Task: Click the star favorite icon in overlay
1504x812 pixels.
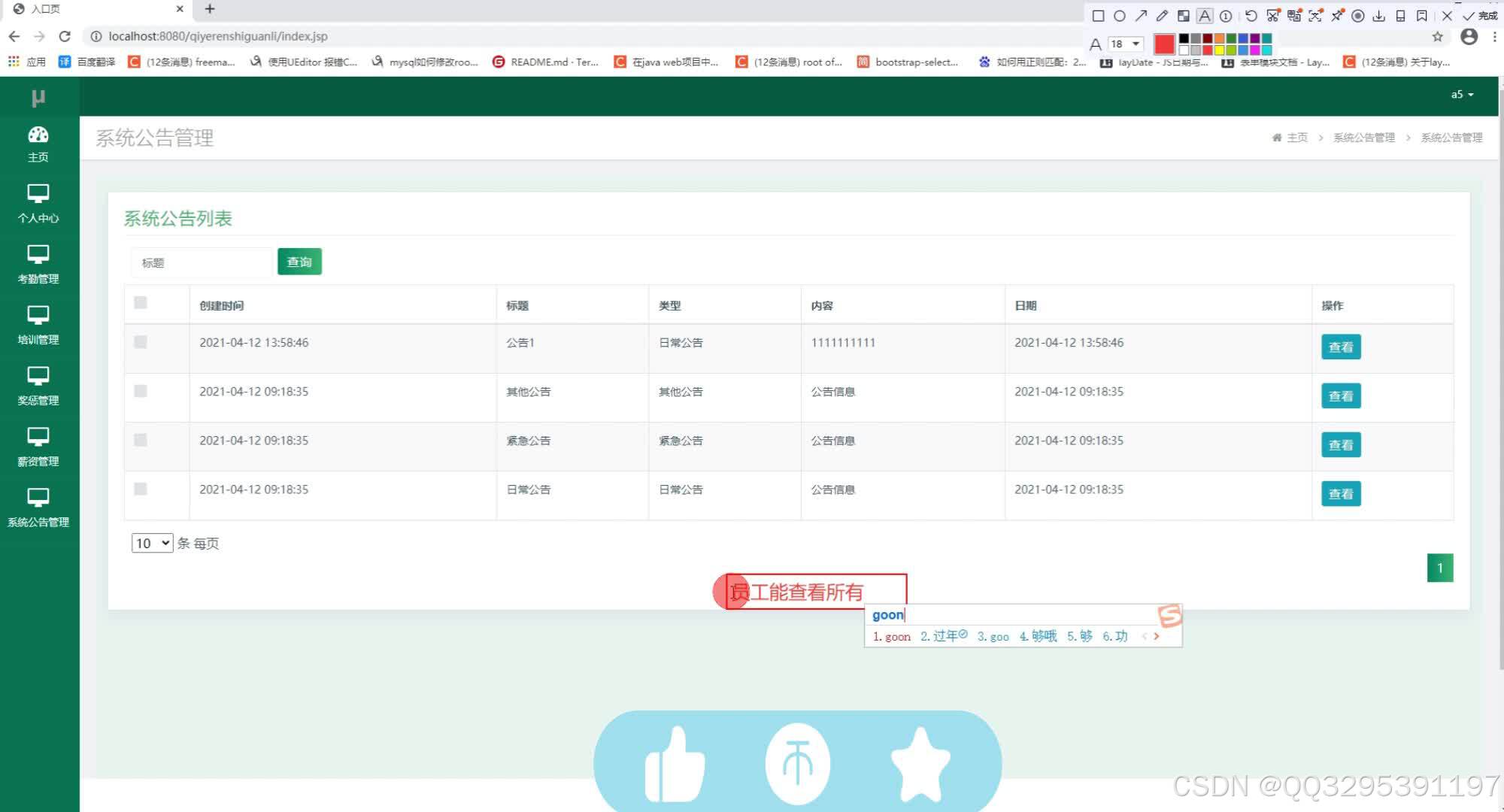Action: (920, 764)
